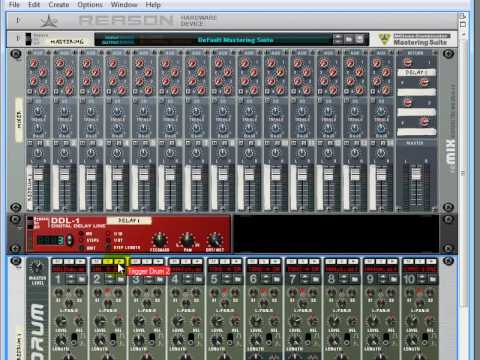The image size is (480, 360).
Task: Enable EQ on mixer channel 1
Action: [x=30, y=100]
